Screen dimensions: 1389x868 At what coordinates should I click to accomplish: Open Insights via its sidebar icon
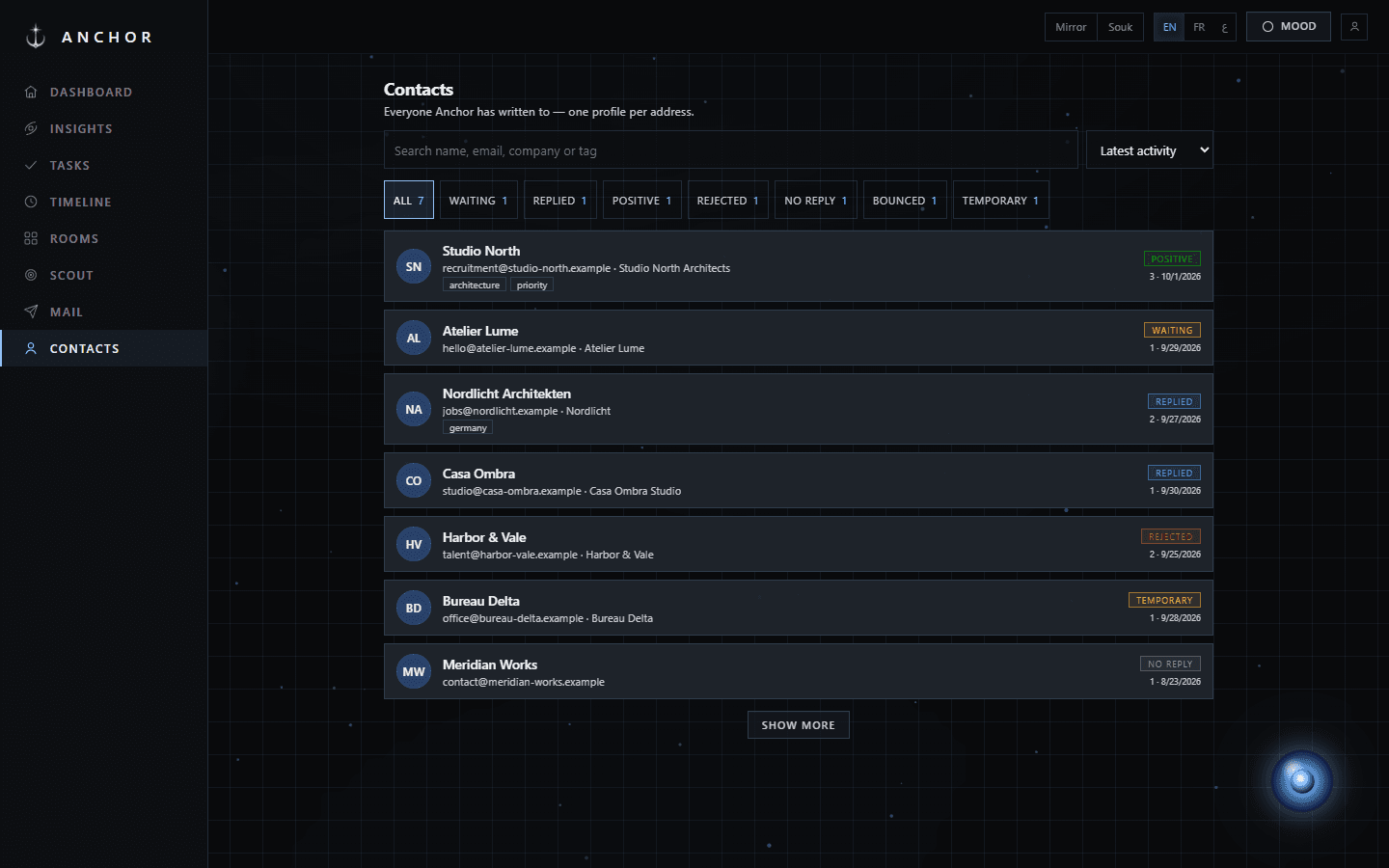[31, 129]
